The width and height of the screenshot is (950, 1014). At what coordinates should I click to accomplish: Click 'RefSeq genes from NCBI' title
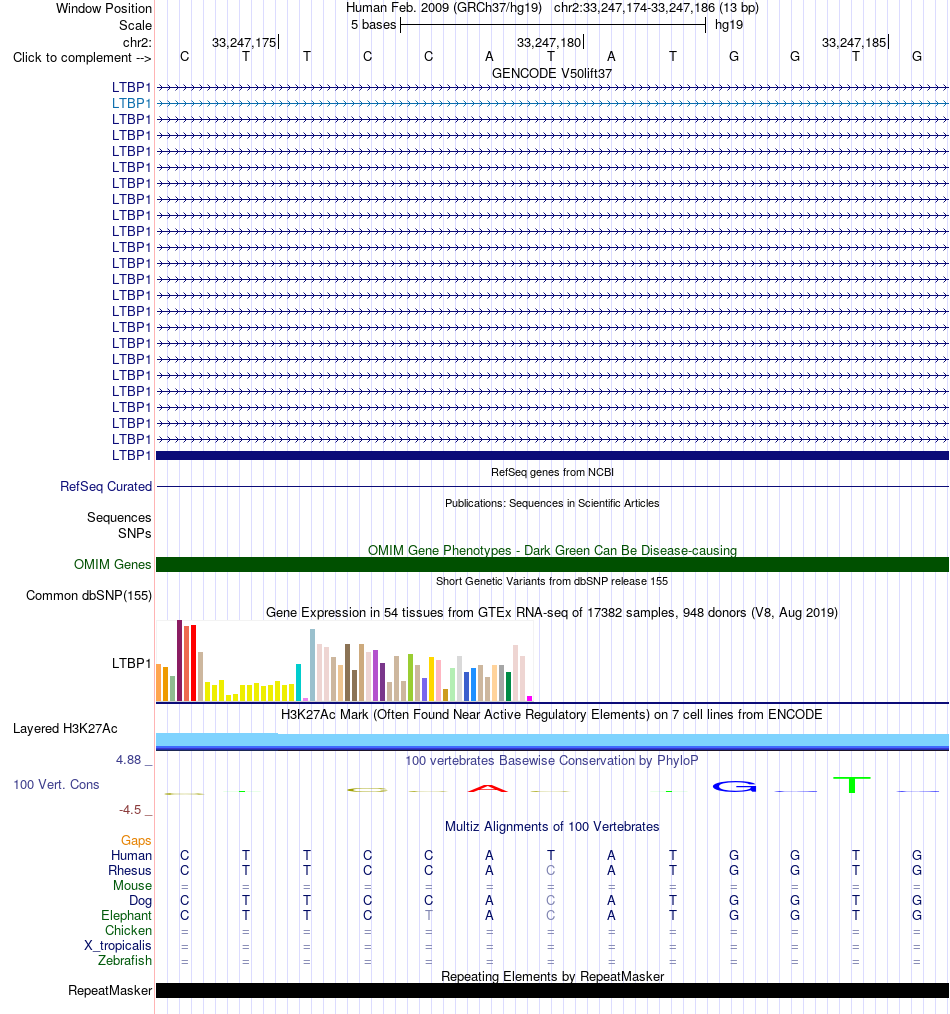[x=552, y=472]
